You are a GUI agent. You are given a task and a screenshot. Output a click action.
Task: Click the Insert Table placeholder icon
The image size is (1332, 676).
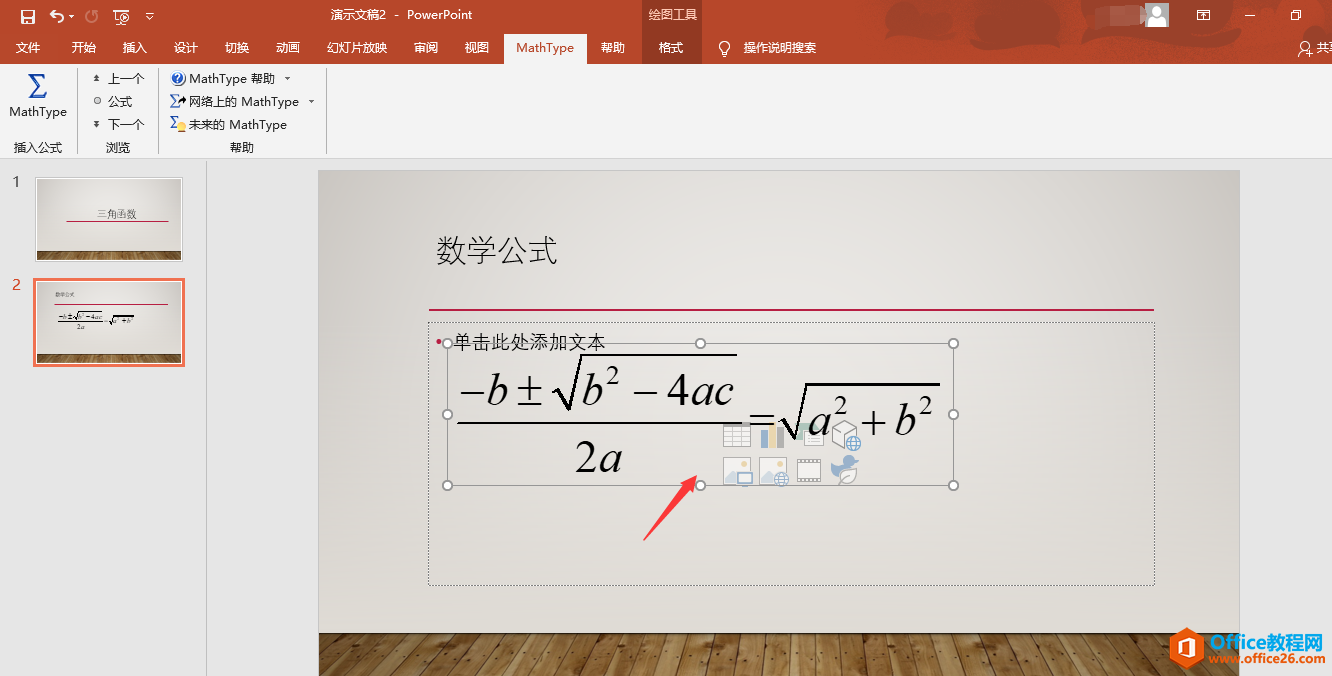(x=737, y=435)
